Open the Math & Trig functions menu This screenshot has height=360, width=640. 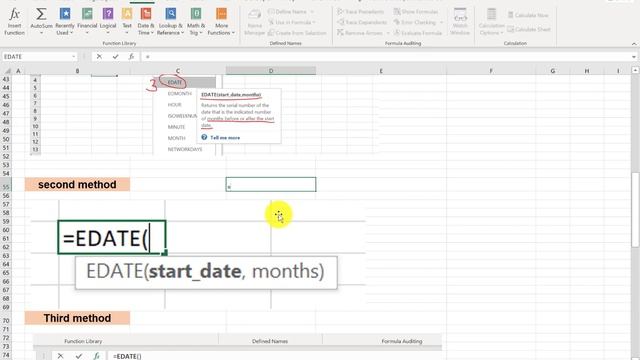pyautogui.click(x=196, y=22)
